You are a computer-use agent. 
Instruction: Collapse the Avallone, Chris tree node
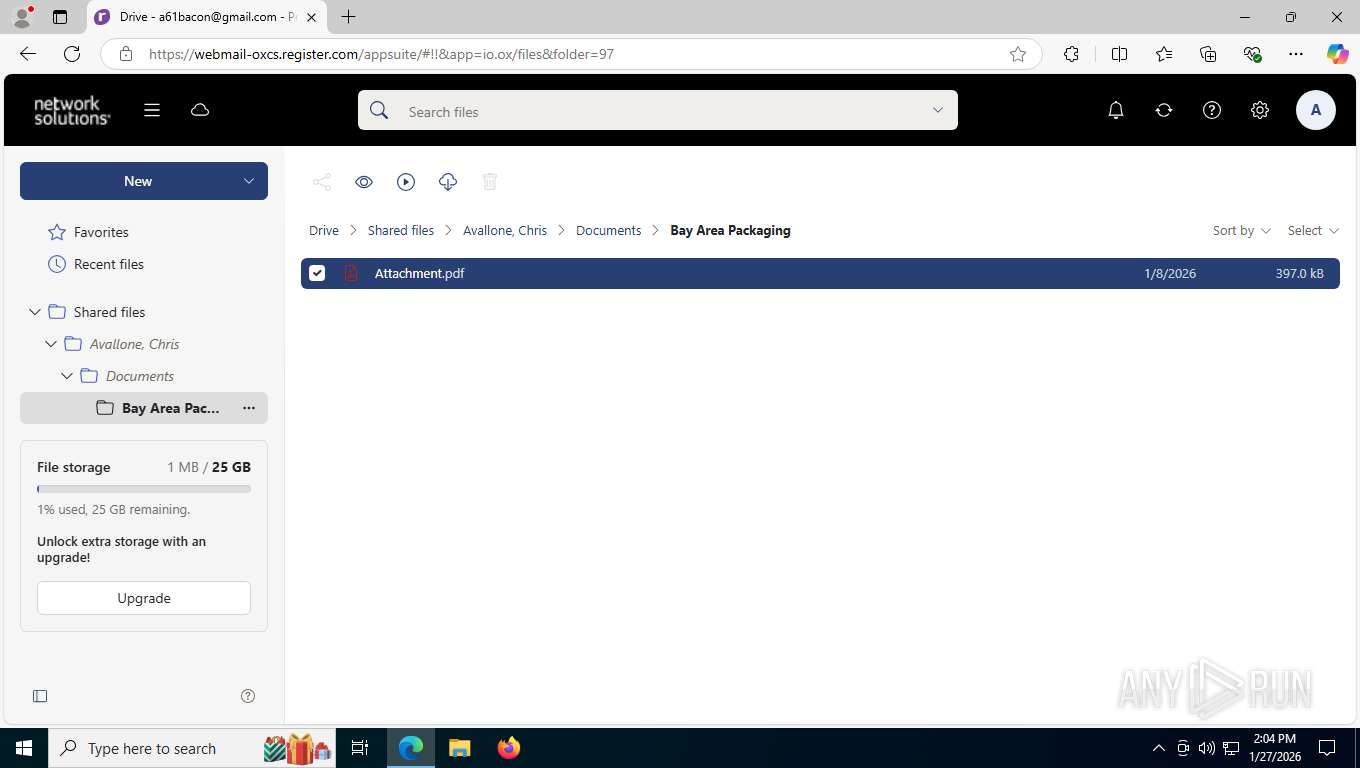coord(51,344)
